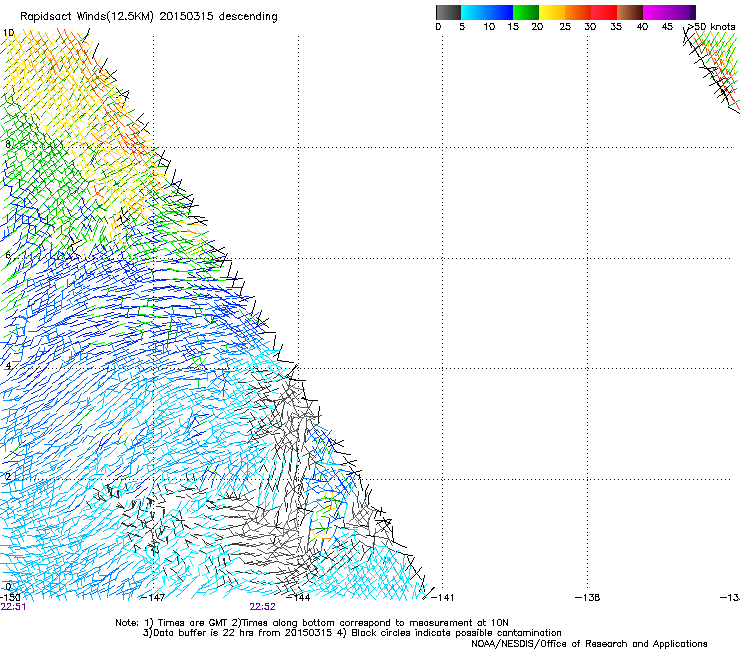
Task: Click the '30' knot label under the color bar
Action: click(x=590, y=27)
